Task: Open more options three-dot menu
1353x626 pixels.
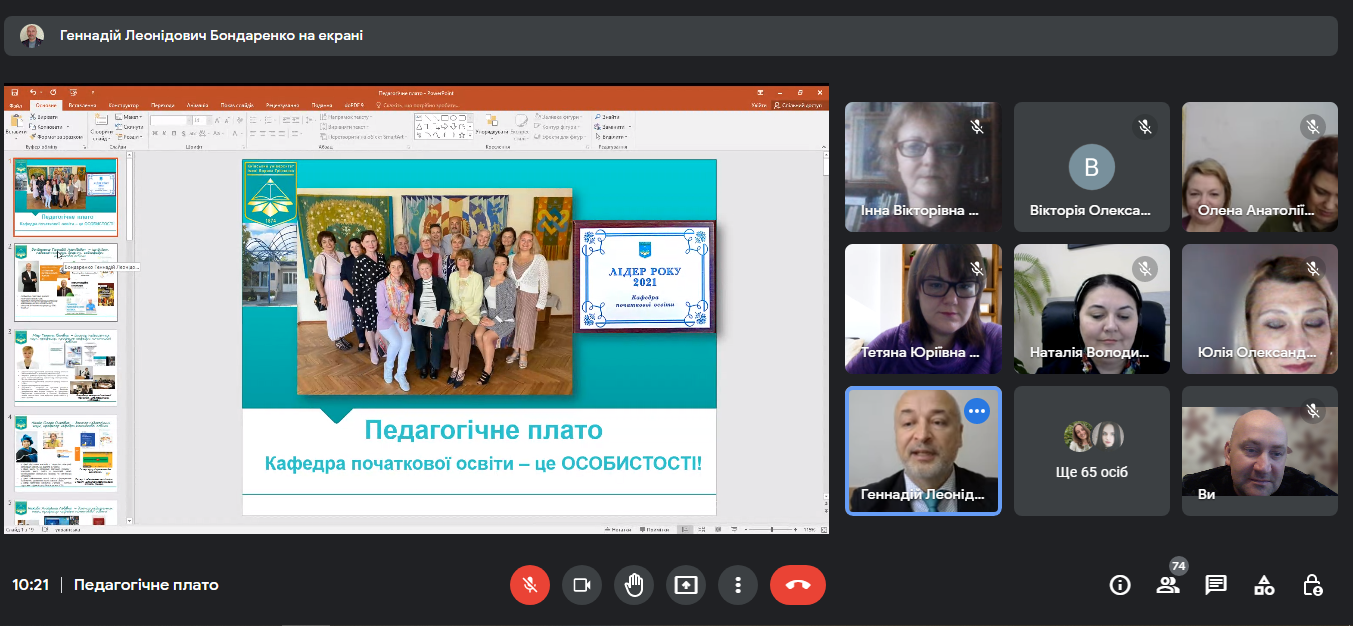Action: [738, 585]
